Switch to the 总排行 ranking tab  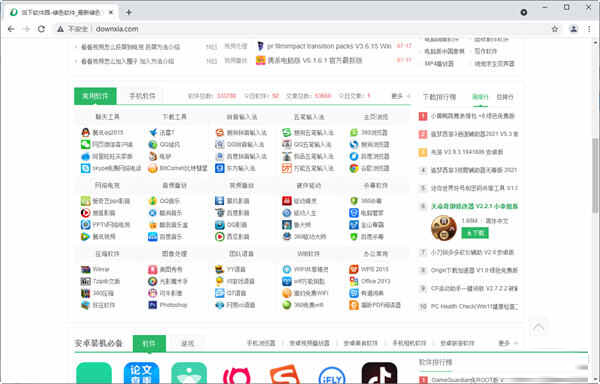(x=505, y=97)
